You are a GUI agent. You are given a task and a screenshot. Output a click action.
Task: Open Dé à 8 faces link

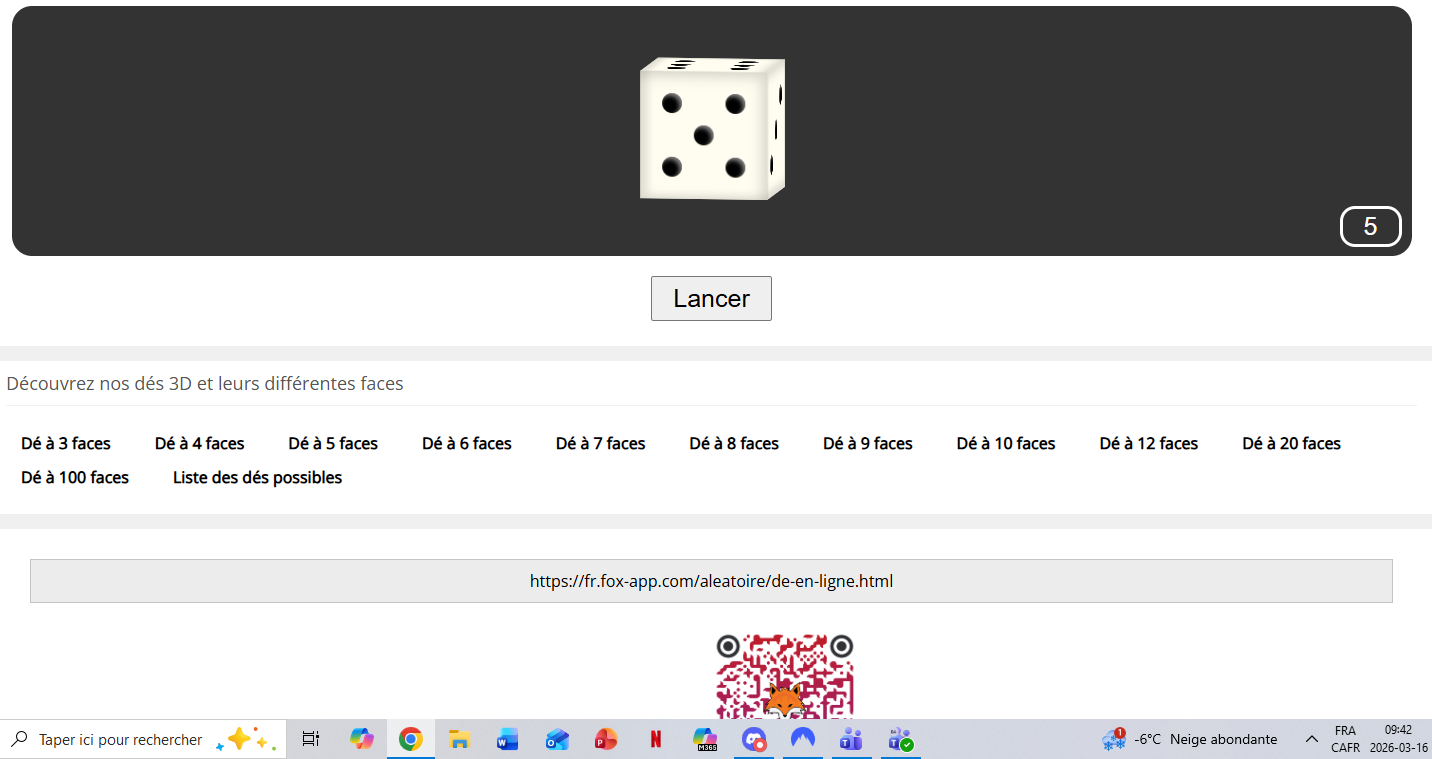(x=734, y=443)
